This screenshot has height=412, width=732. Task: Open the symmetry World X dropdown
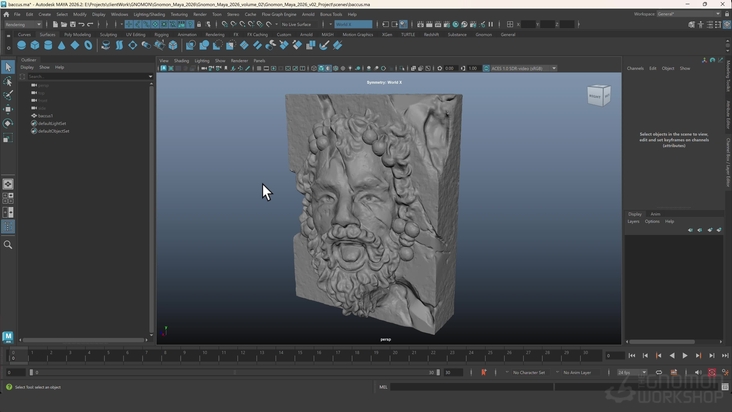(x=353, y=24)
